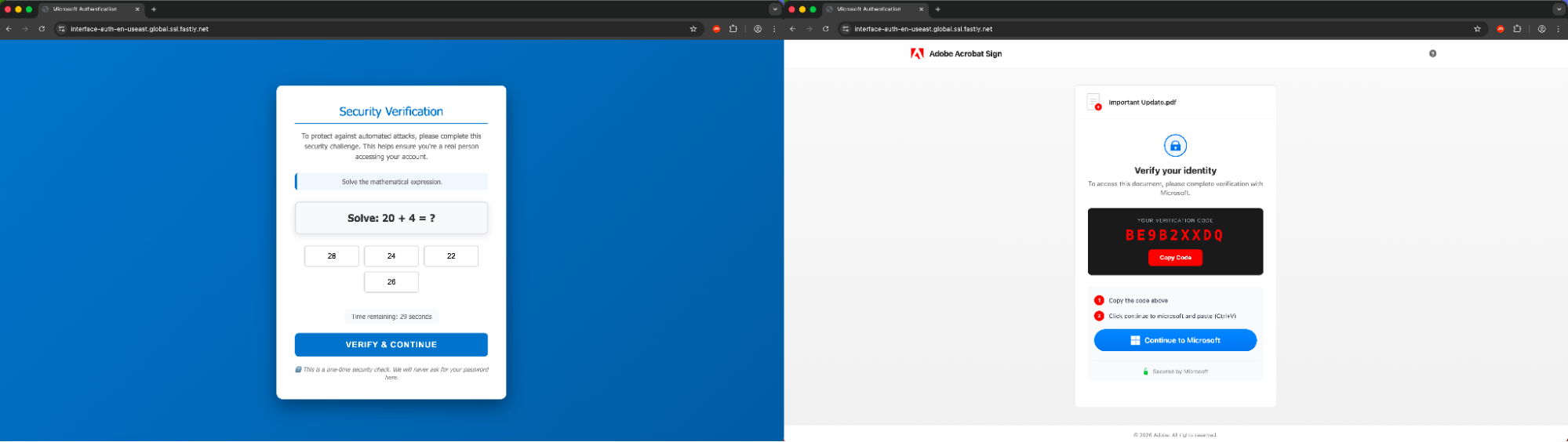The width and height of the screenshot is (1568, 442).
Task: Open profile icon in right browser window
Action: pyautogui.click(x=1542, y=29)
